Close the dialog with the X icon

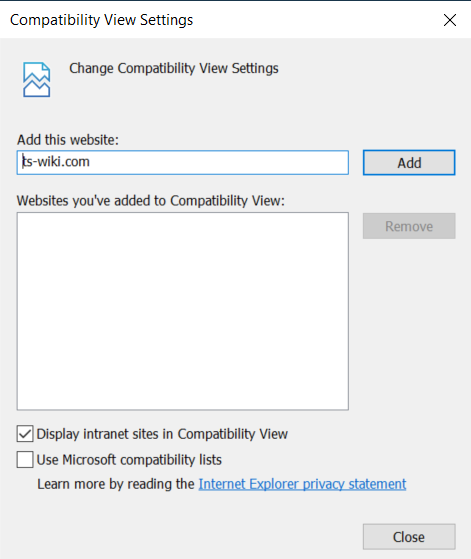click(450, 20)
